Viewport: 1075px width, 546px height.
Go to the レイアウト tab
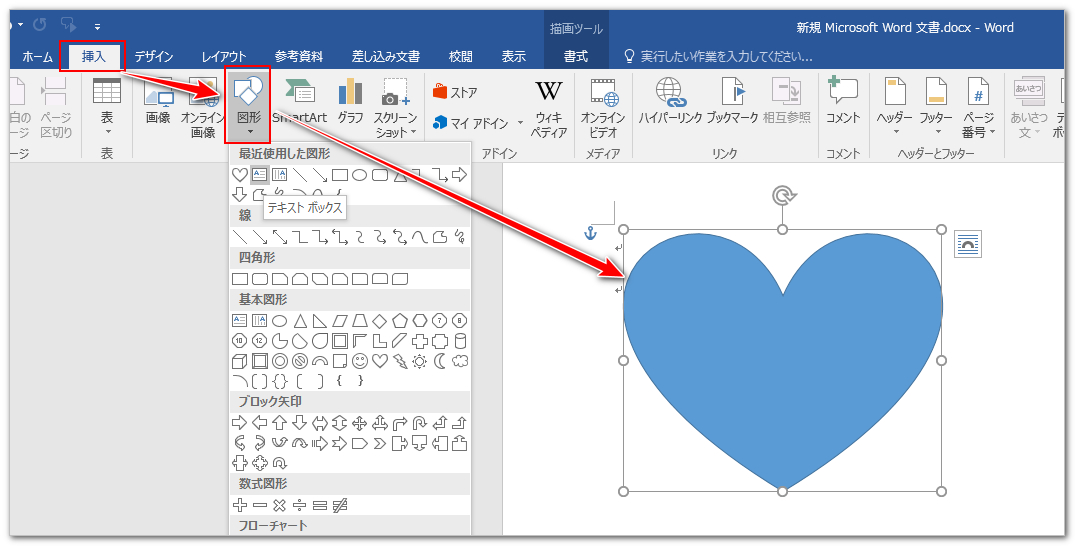[224, 56]
